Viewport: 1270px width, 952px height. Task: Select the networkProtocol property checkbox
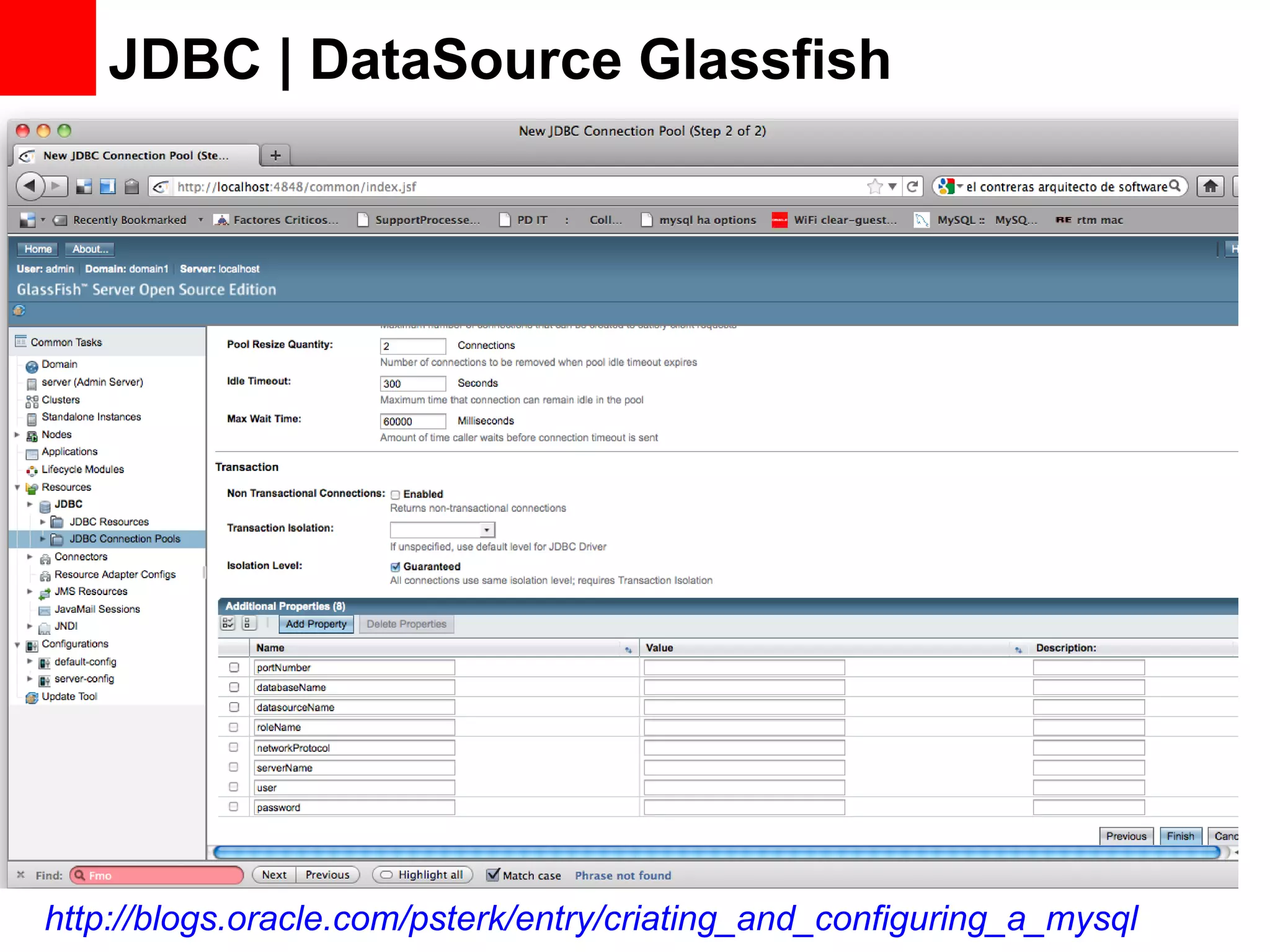(x=234, y=747)
